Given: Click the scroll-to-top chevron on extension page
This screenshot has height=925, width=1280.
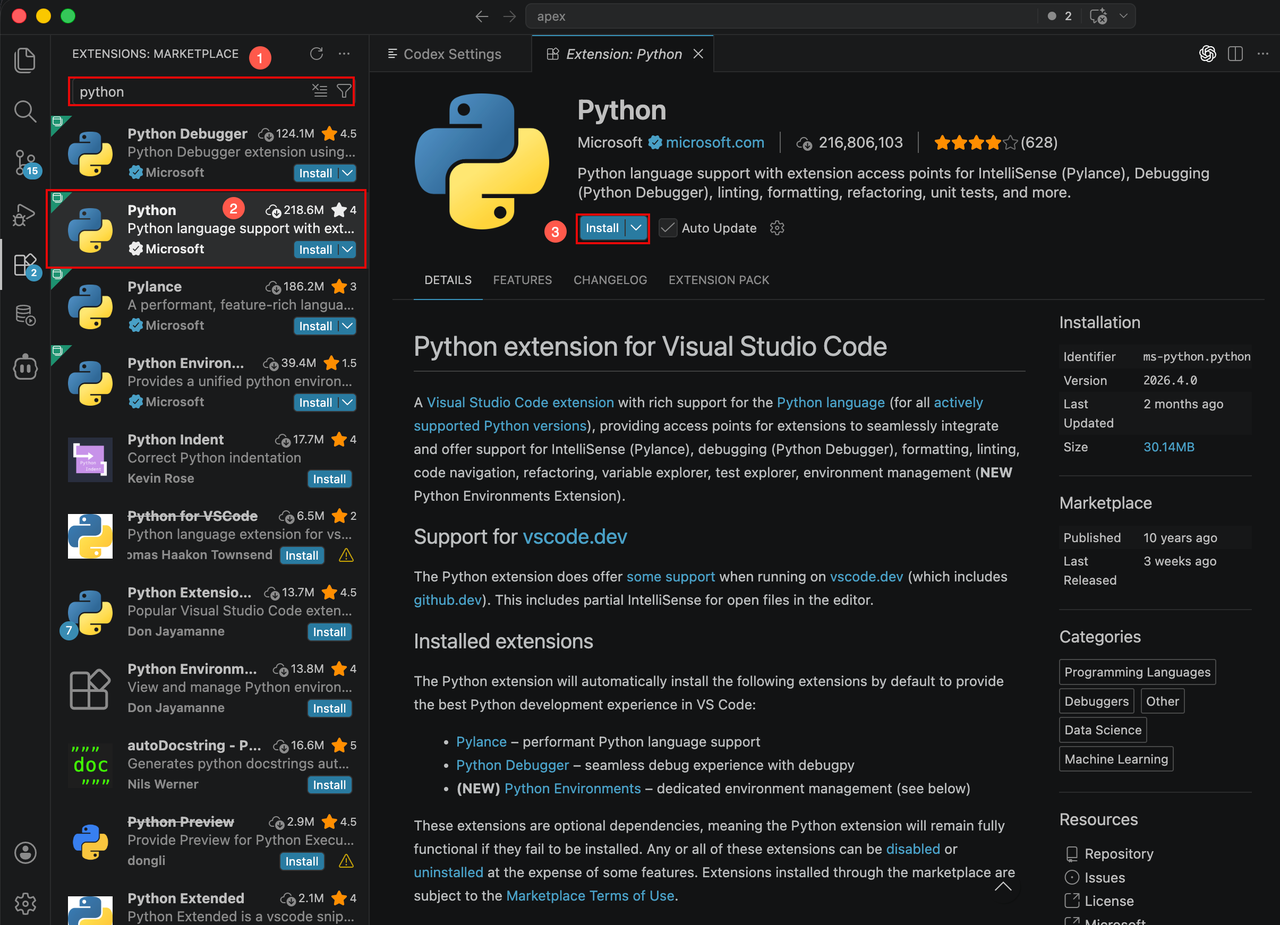Looking at the screenshot, I should pos(1003,886).
